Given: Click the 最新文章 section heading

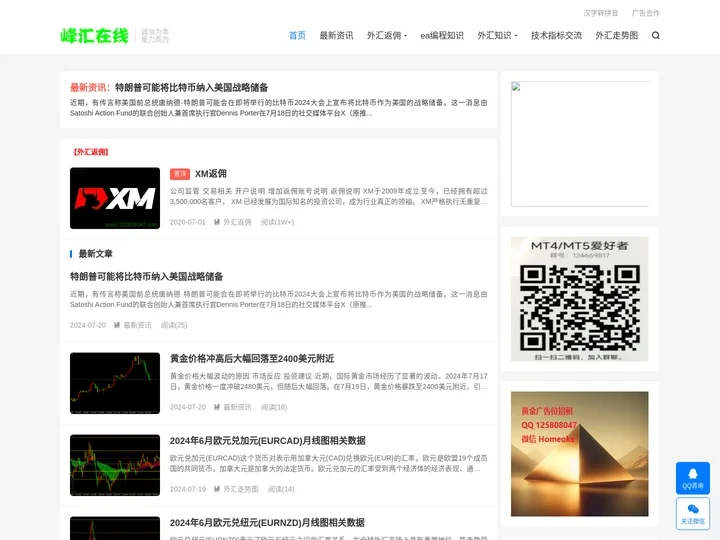Looking at the screenshot, I should click(95, 253).
